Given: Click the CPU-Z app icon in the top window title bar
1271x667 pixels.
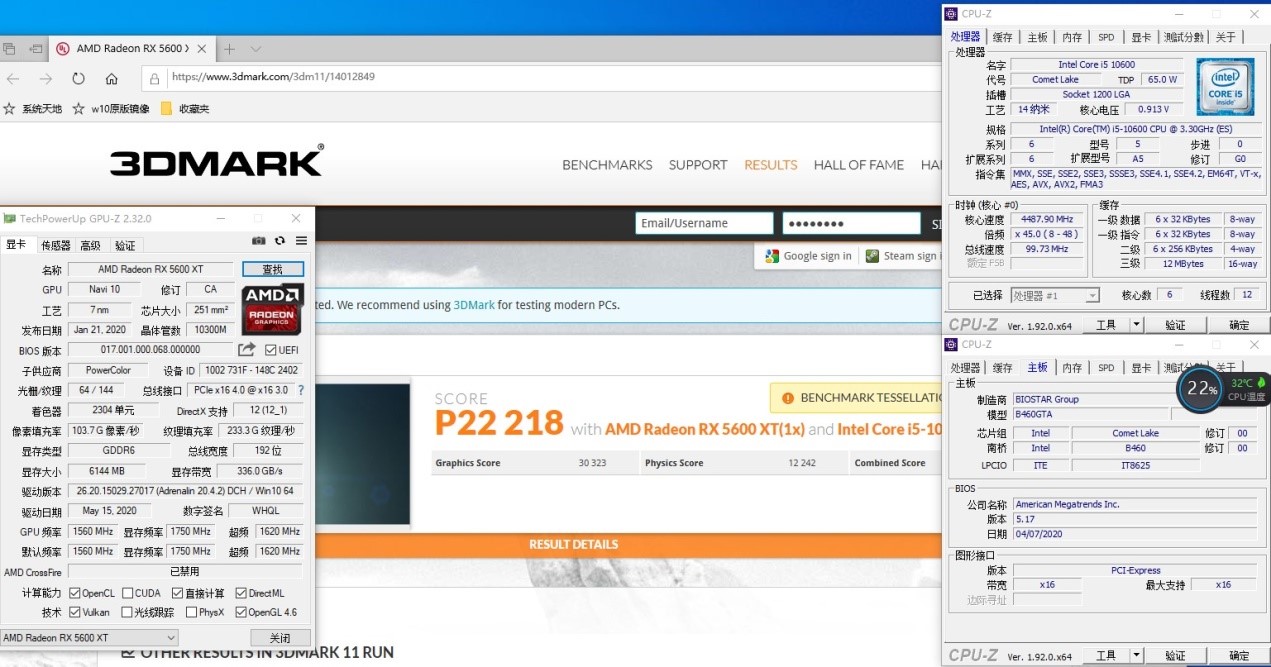Looking at the screenshot, I should [951, 14].
